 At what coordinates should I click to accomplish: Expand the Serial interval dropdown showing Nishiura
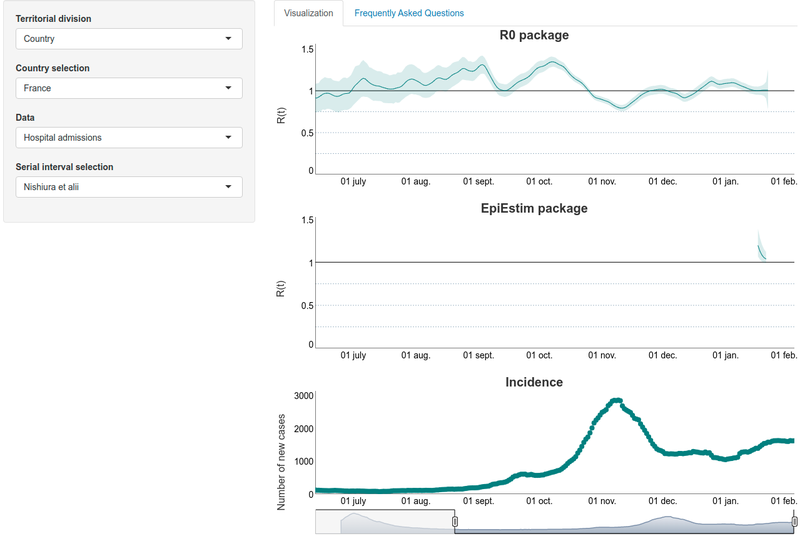[128, 186]
